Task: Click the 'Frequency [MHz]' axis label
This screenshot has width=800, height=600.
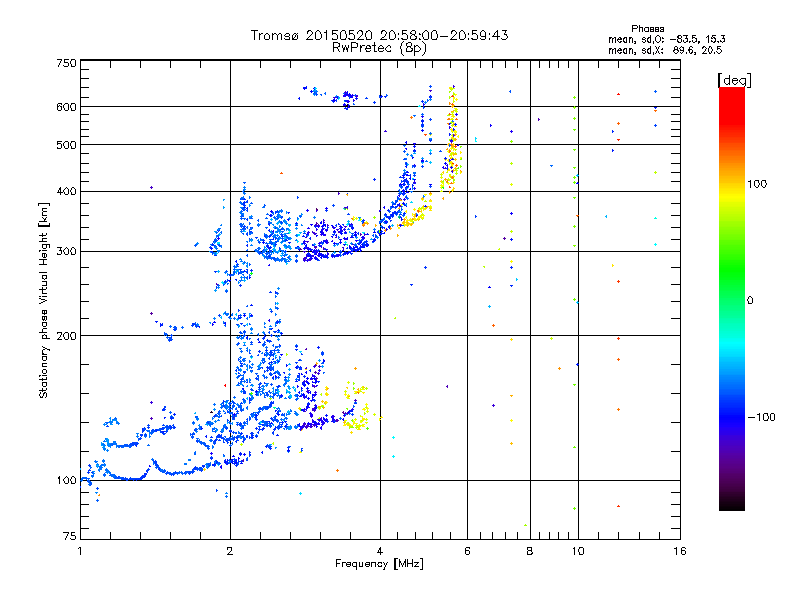Action: tap(379, 564)
